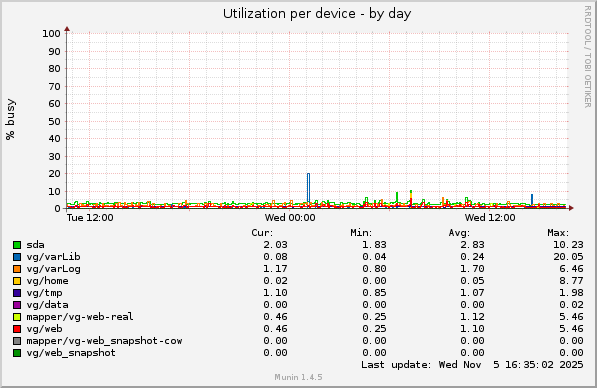597x388 pixels.
Task: Click vg/varLib max value 20.05
Action: [568, 257]
